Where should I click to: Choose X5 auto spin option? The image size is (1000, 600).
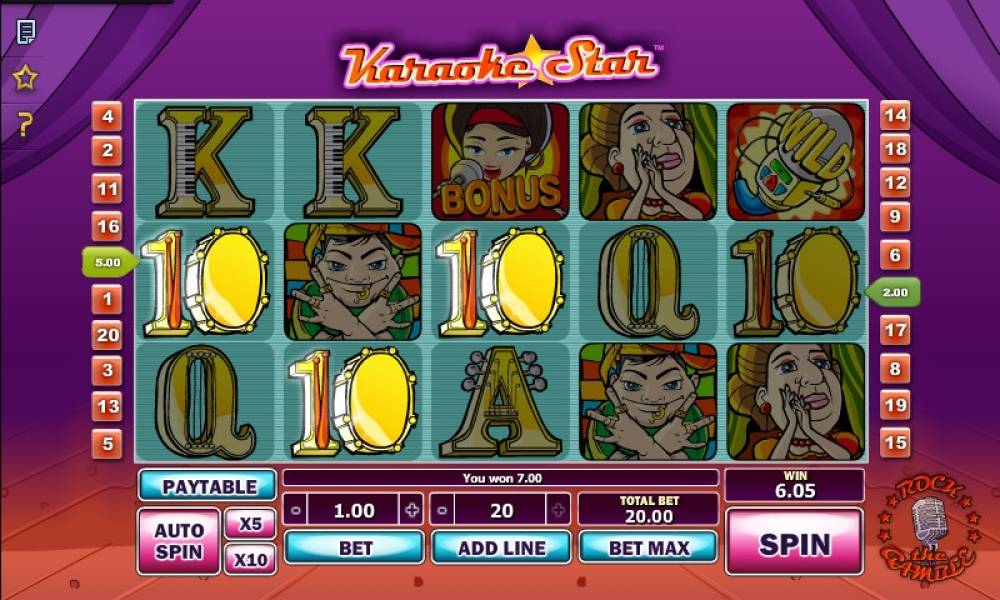pos(251,523)
